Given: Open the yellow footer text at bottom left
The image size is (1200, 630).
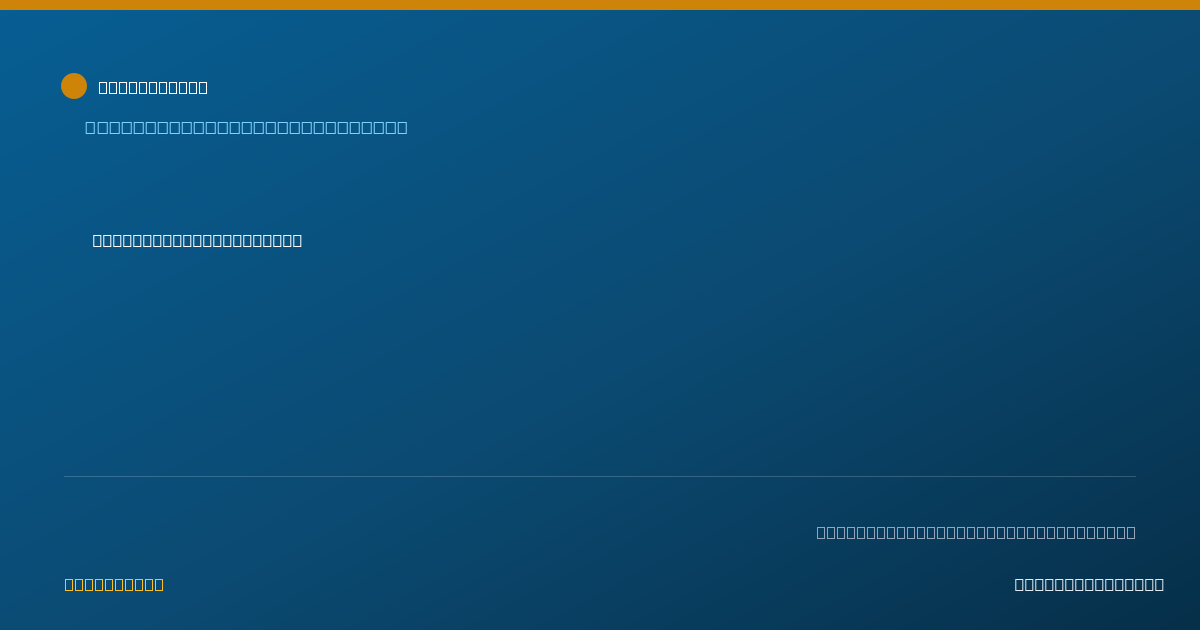Looking at the screenshot, I should tap(114, 584).
